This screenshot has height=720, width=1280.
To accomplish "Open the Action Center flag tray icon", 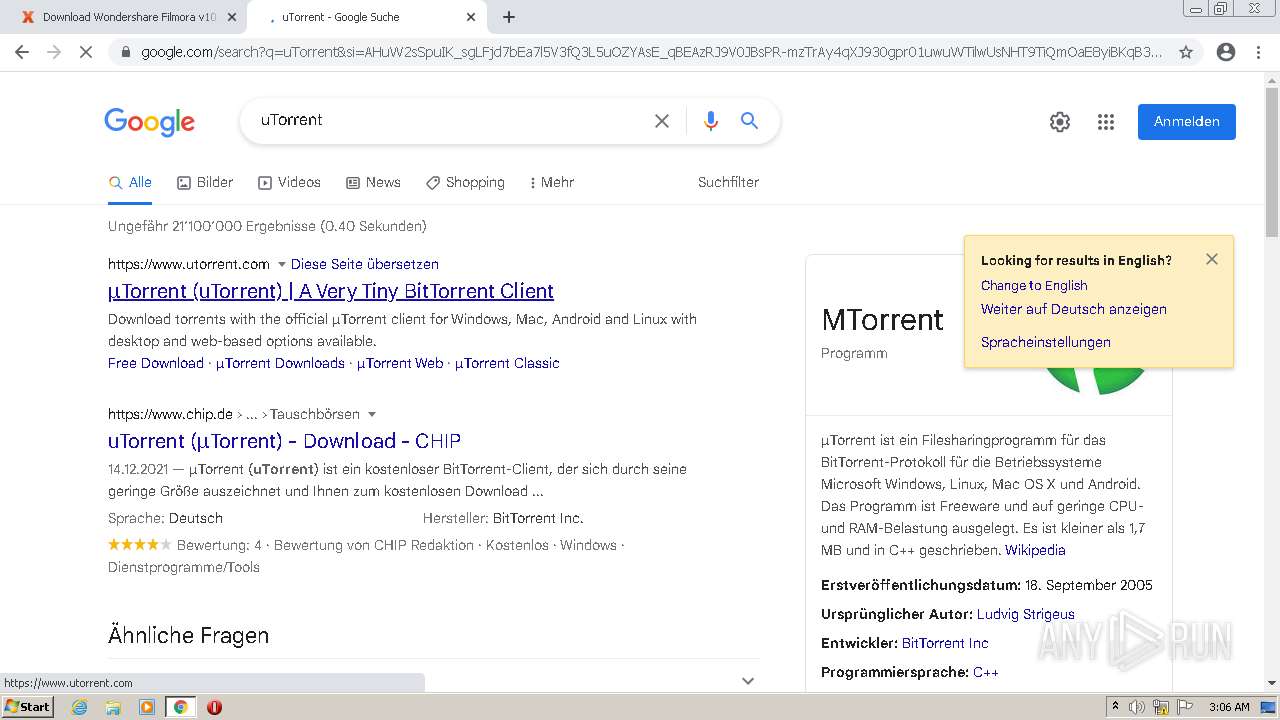I will pos(1184,707).
